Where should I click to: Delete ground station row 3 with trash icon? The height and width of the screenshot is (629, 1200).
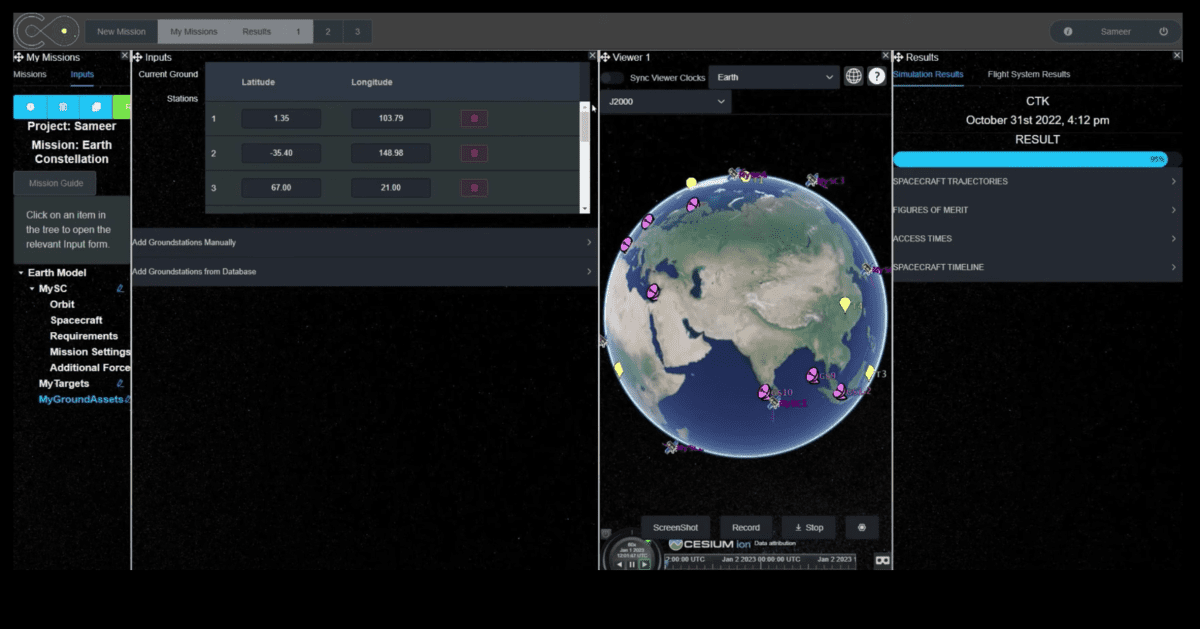click(x=474, y=188)
